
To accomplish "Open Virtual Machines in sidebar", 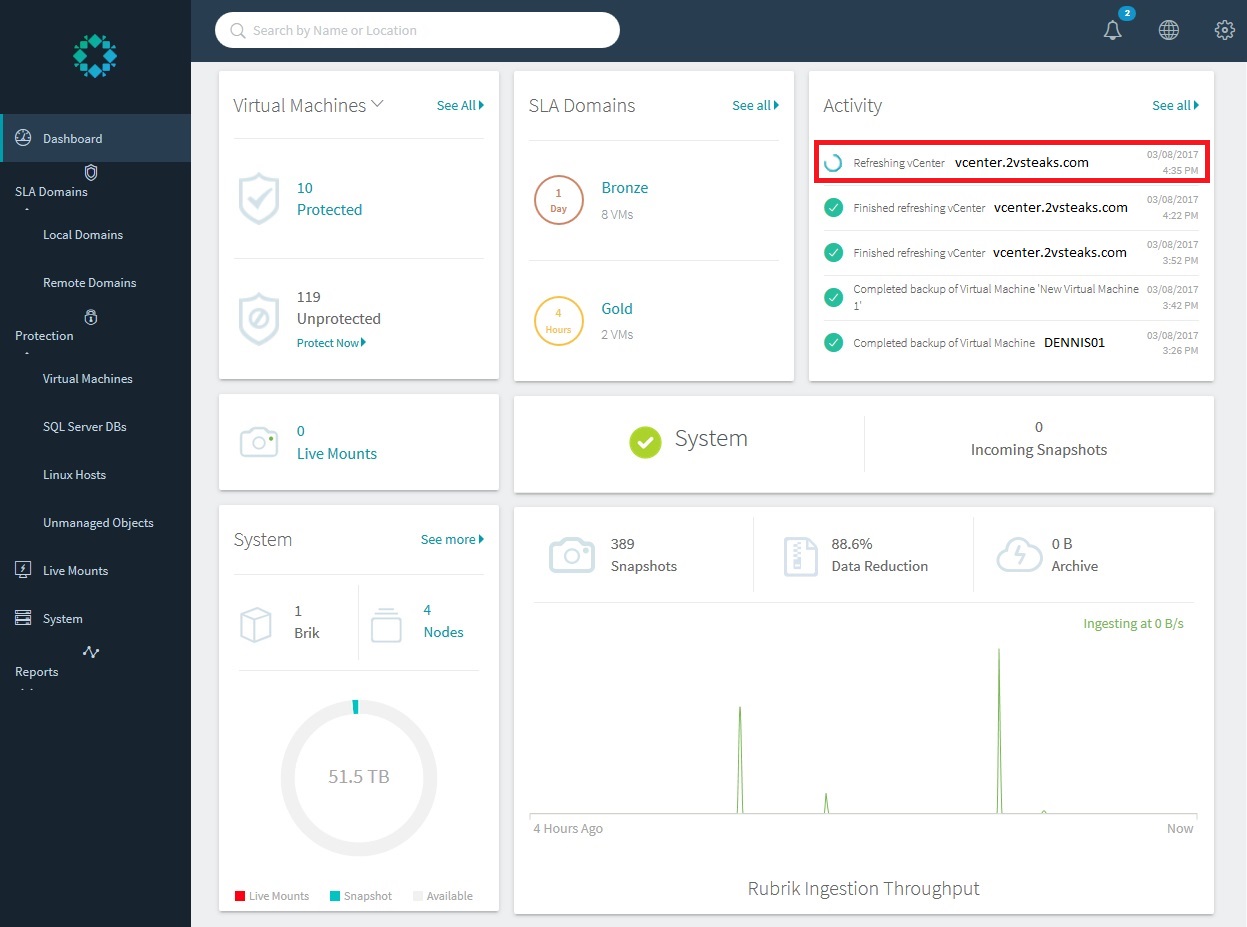I will coord(87,379).
